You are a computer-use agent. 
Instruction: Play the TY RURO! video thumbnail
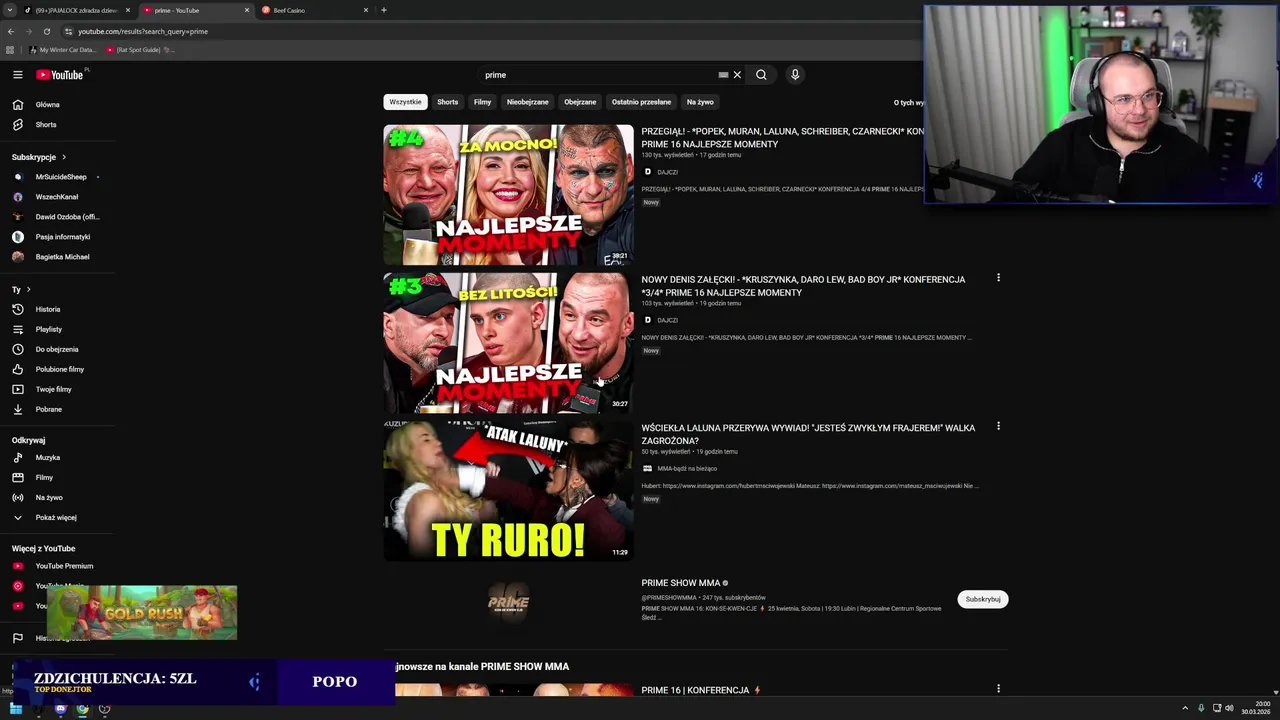508,491
